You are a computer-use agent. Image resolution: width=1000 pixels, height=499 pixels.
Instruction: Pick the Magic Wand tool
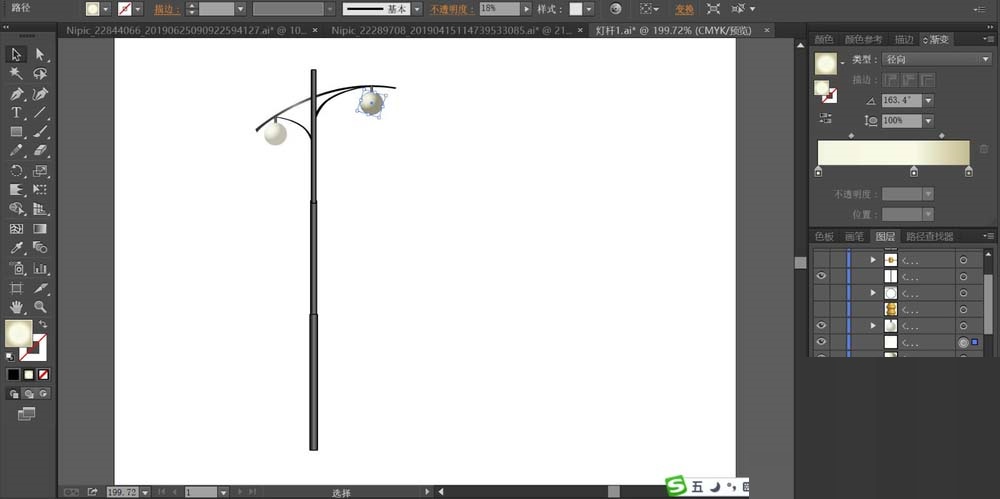coord(17,74)
